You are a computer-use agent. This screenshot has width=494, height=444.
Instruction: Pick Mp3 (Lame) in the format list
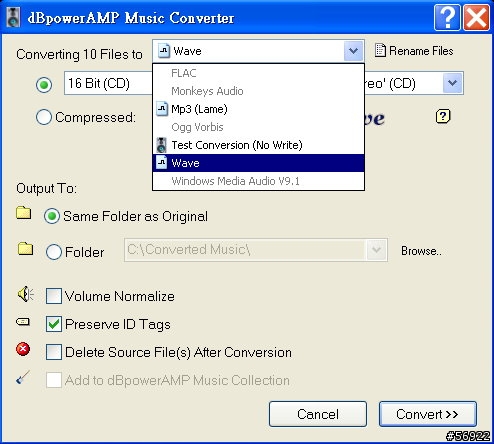pyautogui.click(x=258, y=109)
